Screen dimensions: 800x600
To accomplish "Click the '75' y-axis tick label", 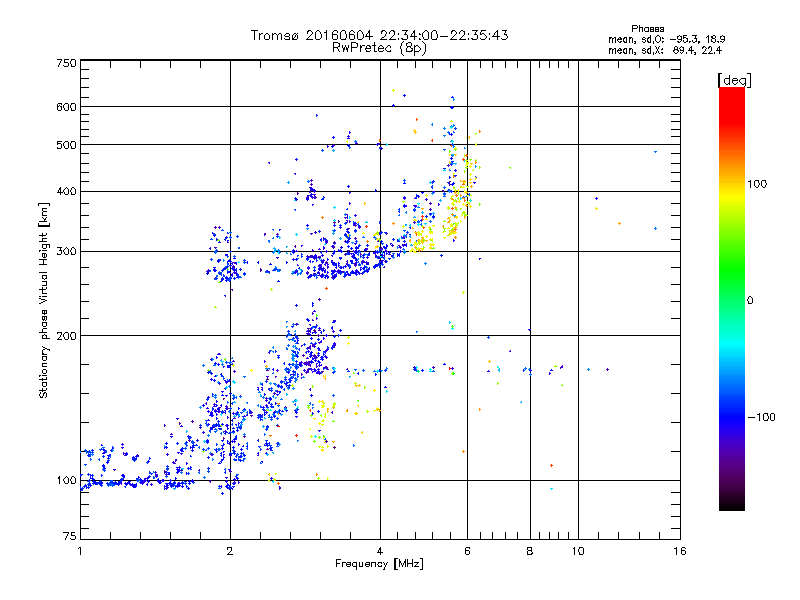I will [x=70, y=536].
